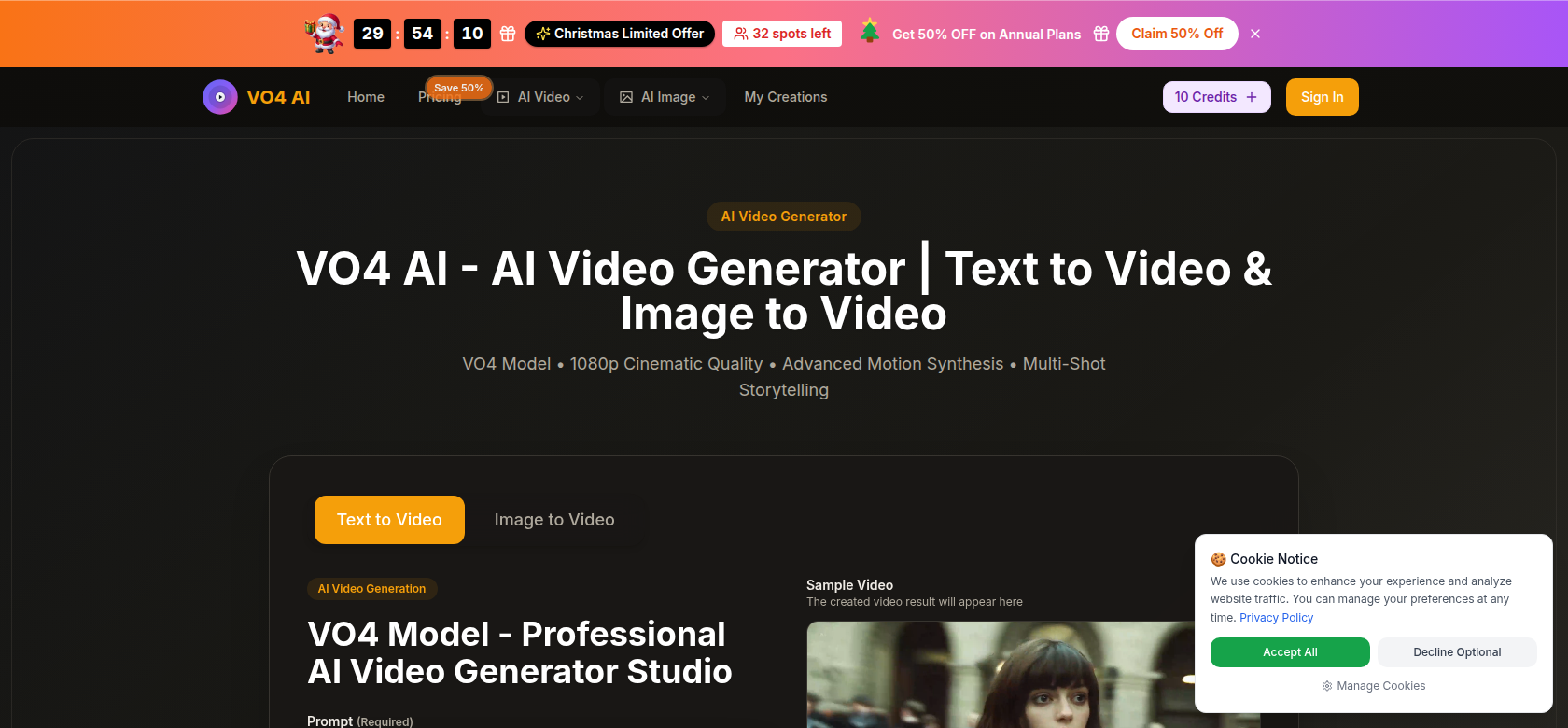Accept All cookies

(x=1290, y=652)
